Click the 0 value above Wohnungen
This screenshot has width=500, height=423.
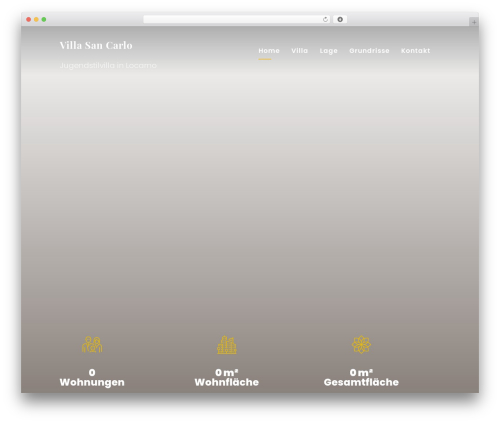(x=92, y=372)
